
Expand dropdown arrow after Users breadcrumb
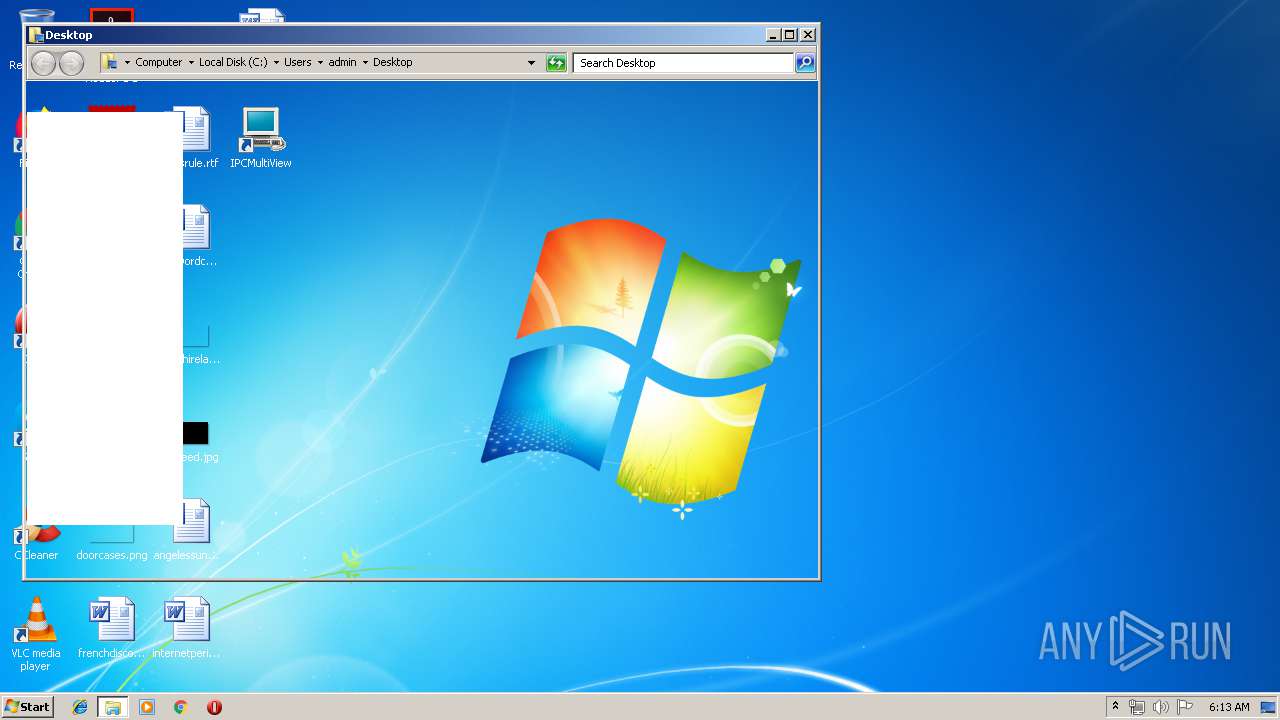click(x=320, y=62)
